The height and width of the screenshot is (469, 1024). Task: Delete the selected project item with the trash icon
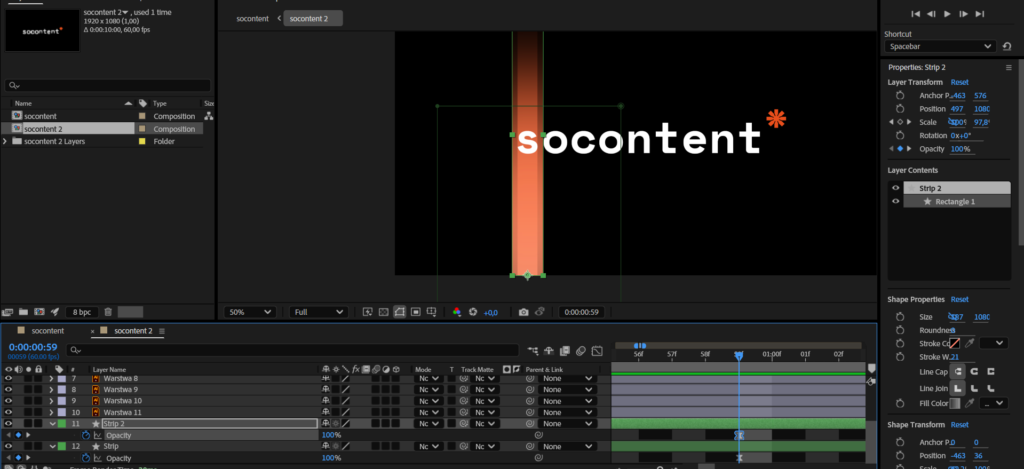[108, 312]
